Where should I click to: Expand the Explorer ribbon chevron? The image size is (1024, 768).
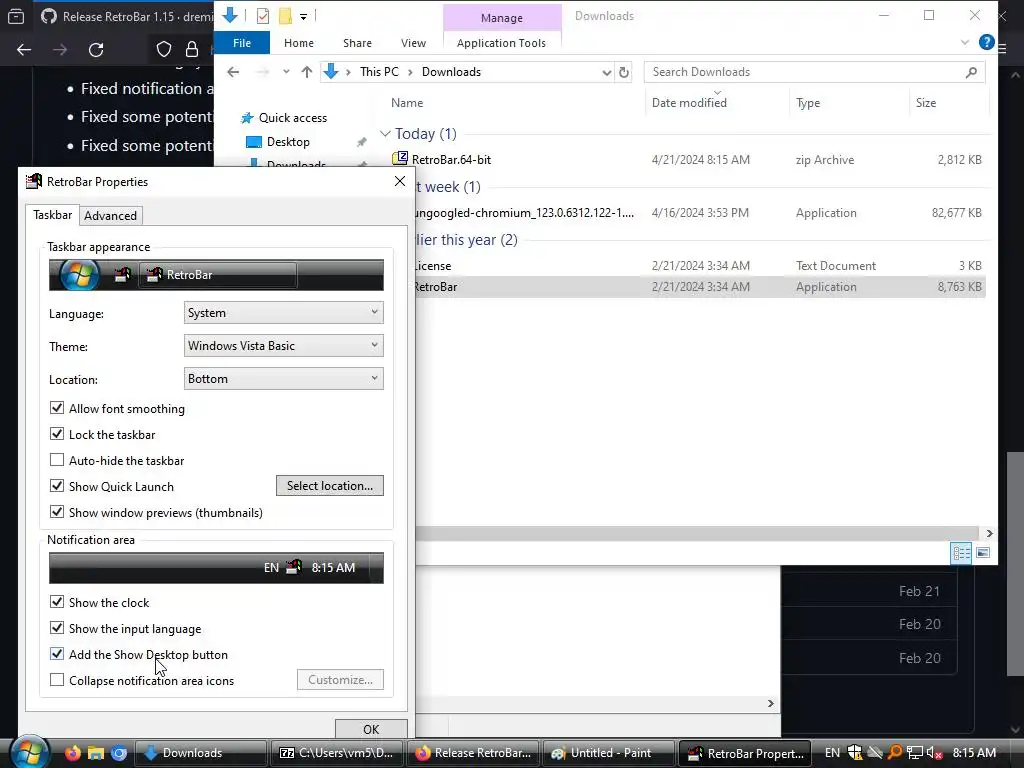click(x=965, y=42)
